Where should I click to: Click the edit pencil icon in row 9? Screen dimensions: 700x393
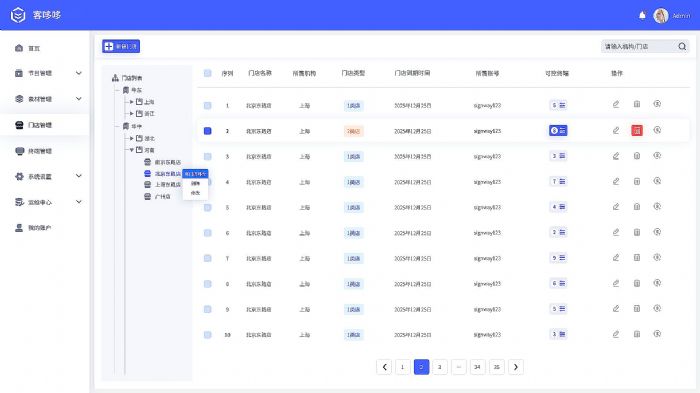point(616,309)
